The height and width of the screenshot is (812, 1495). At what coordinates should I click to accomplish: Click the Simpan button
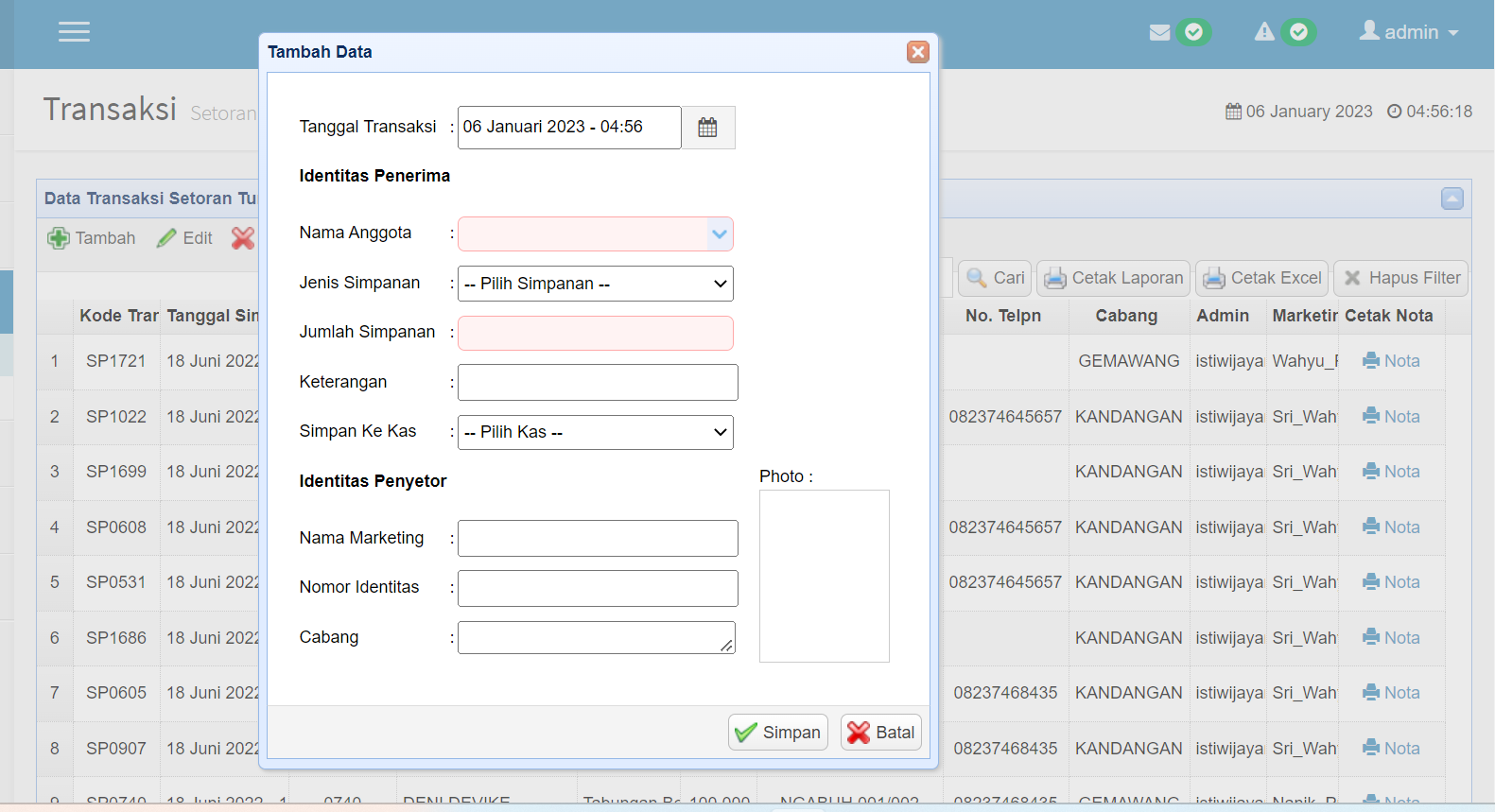point(777,733)
